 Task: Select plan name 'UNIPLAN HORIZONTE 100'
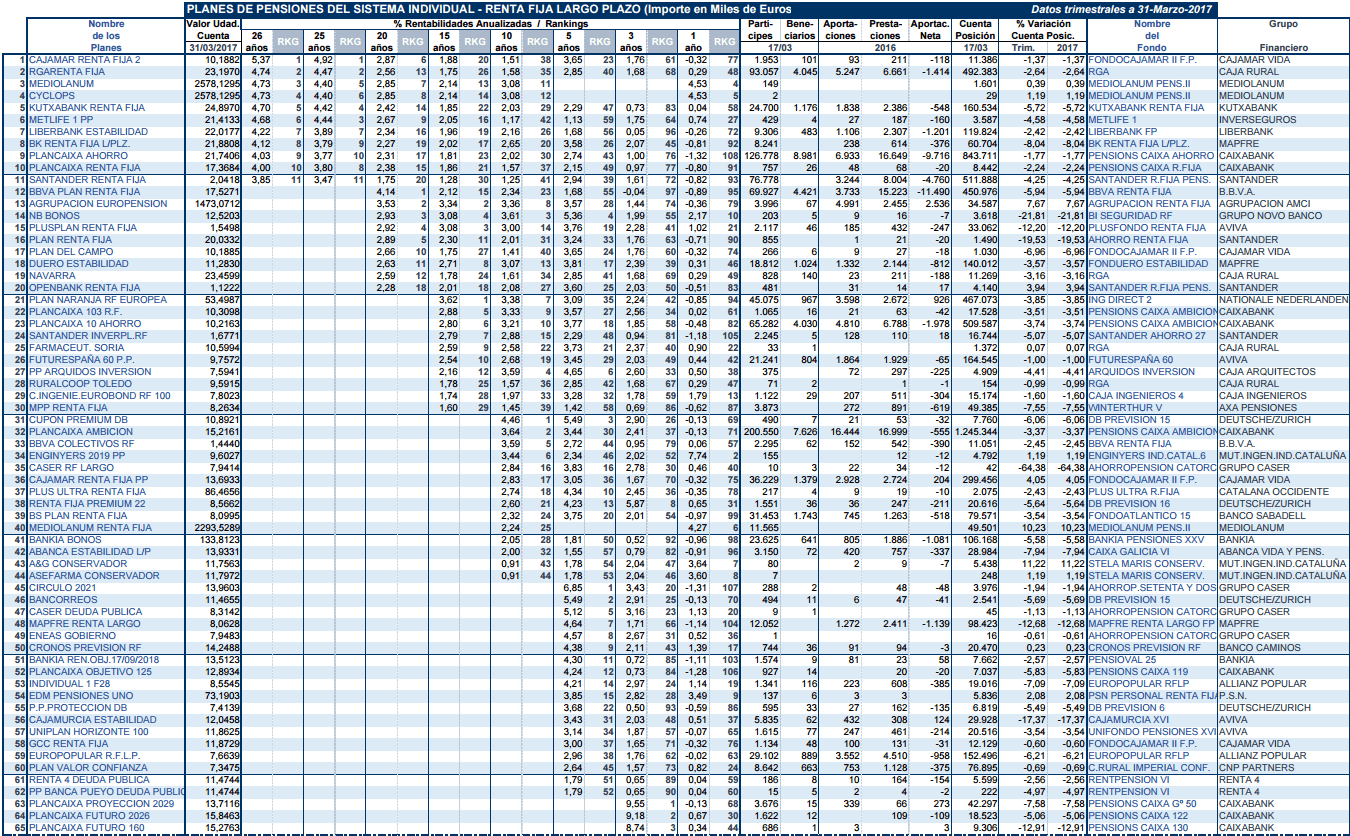pos(89,732)
